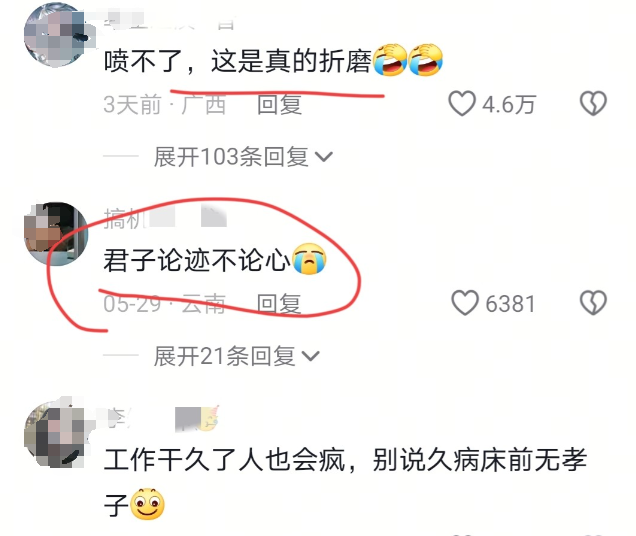Open first commenter's pixelated avatar
The width and height of the screenshot is (636, 536).
coord(56,35)
